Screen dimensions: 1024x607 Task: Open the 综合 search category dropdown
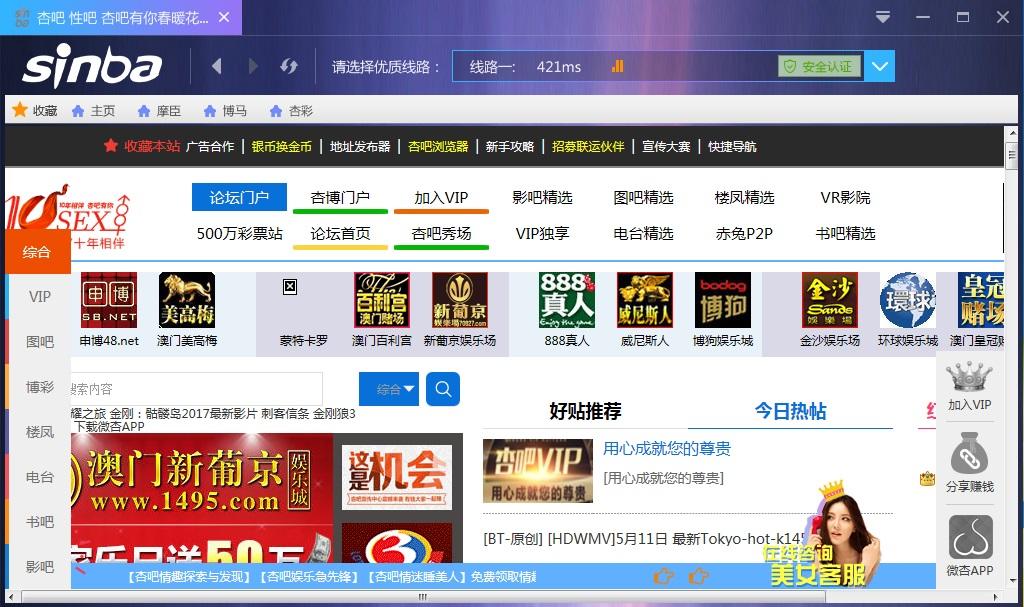(389, 390)
